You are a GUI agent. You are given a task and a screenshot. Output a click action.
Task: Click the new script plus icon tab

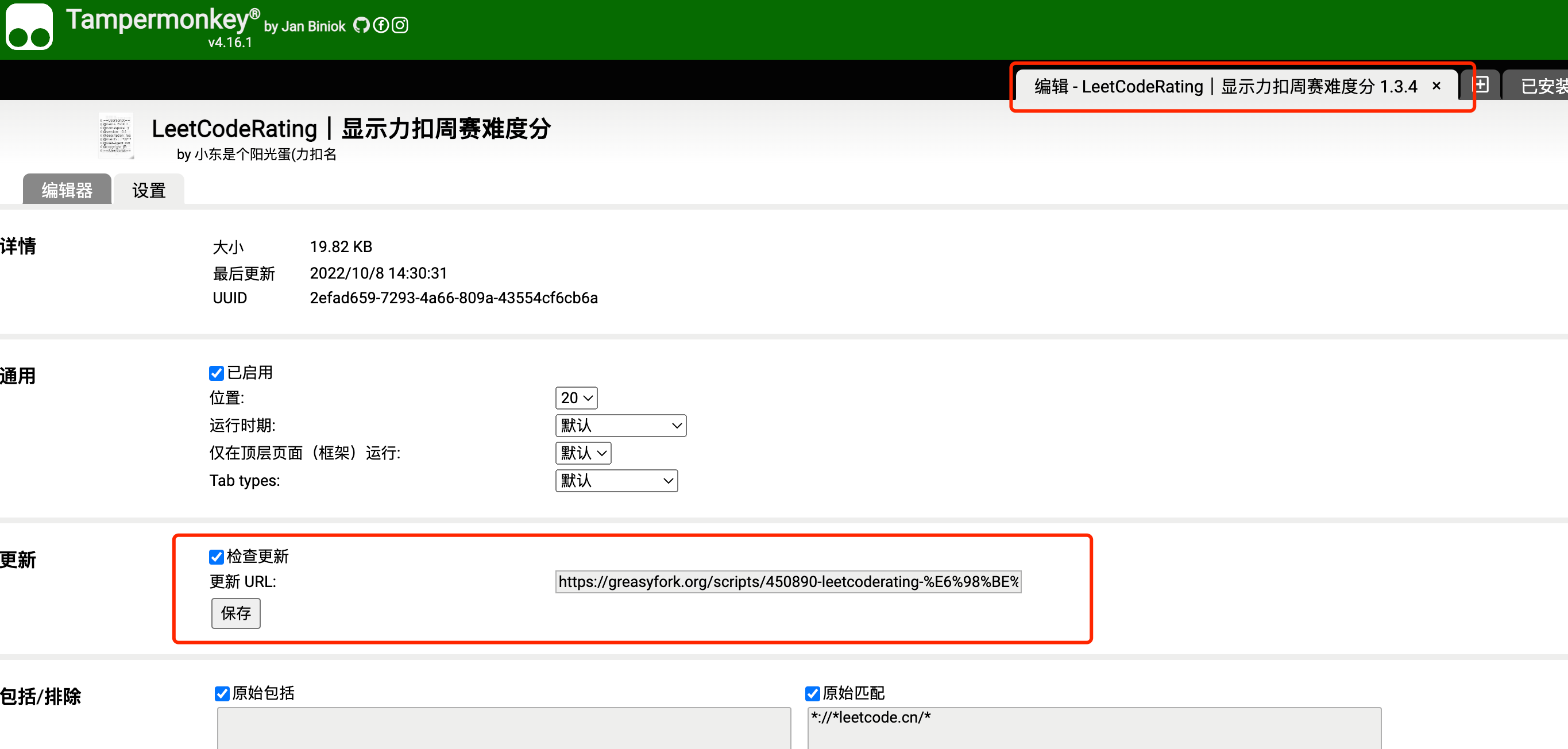[1481, 84]
